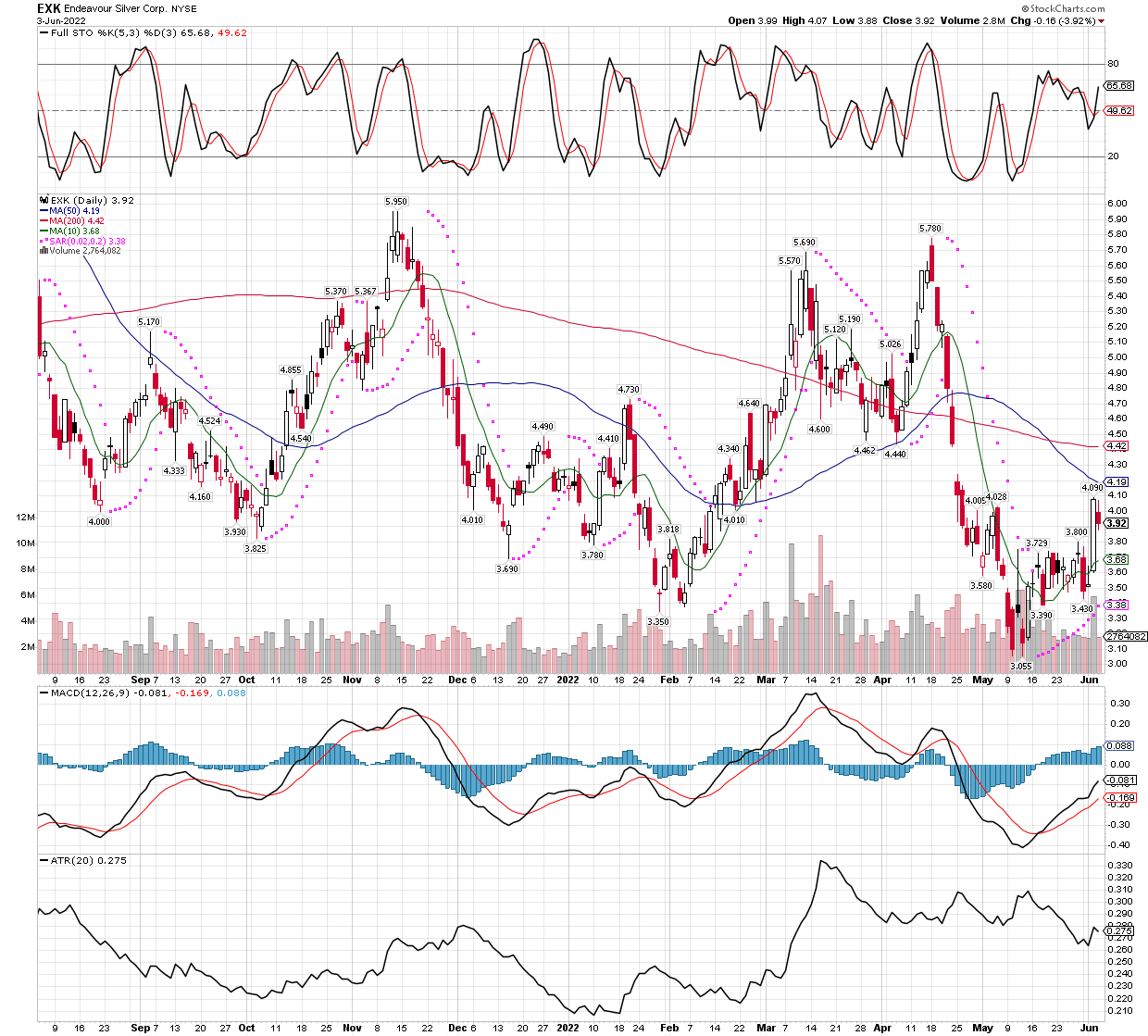The height and width of the screenshot is (1036, 1148).
Task: Click the blue line swatch before MA(50) legend
Action: coord(44,211)
